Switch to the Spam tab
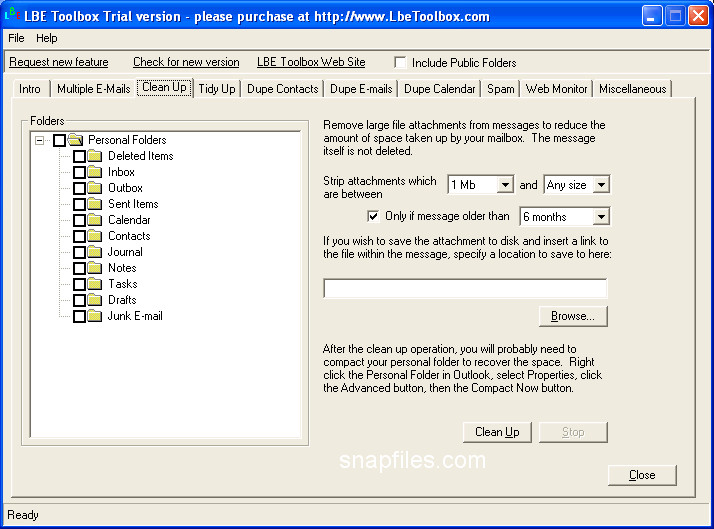Screen dimensions: 714x529 pos(500,89)
